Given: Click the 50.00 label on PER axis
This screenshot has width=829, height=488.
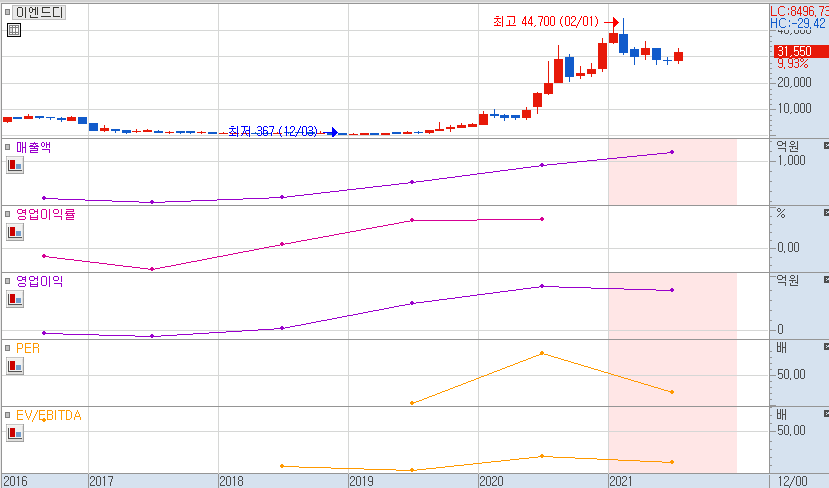Looking at the screenshot, I should 791,375.
